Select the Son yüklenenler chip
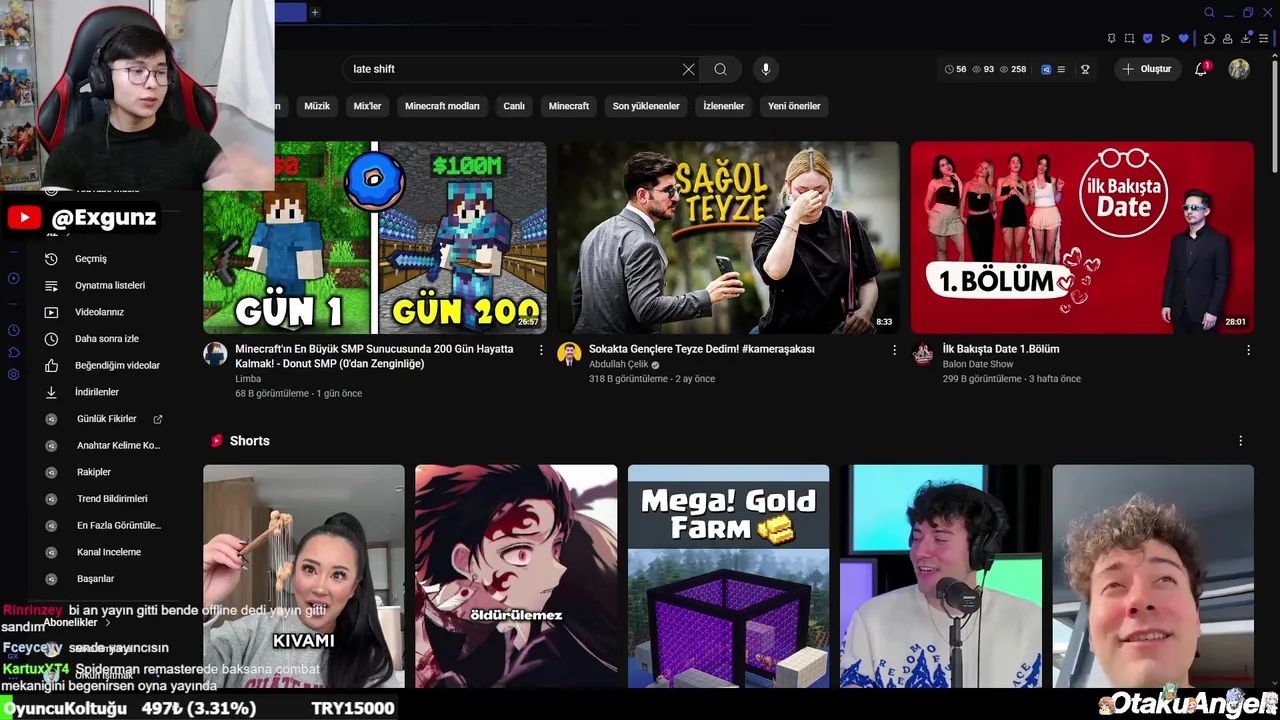Image resolution: width=1280 pixels, height=720 pixels. click(646, 106)
